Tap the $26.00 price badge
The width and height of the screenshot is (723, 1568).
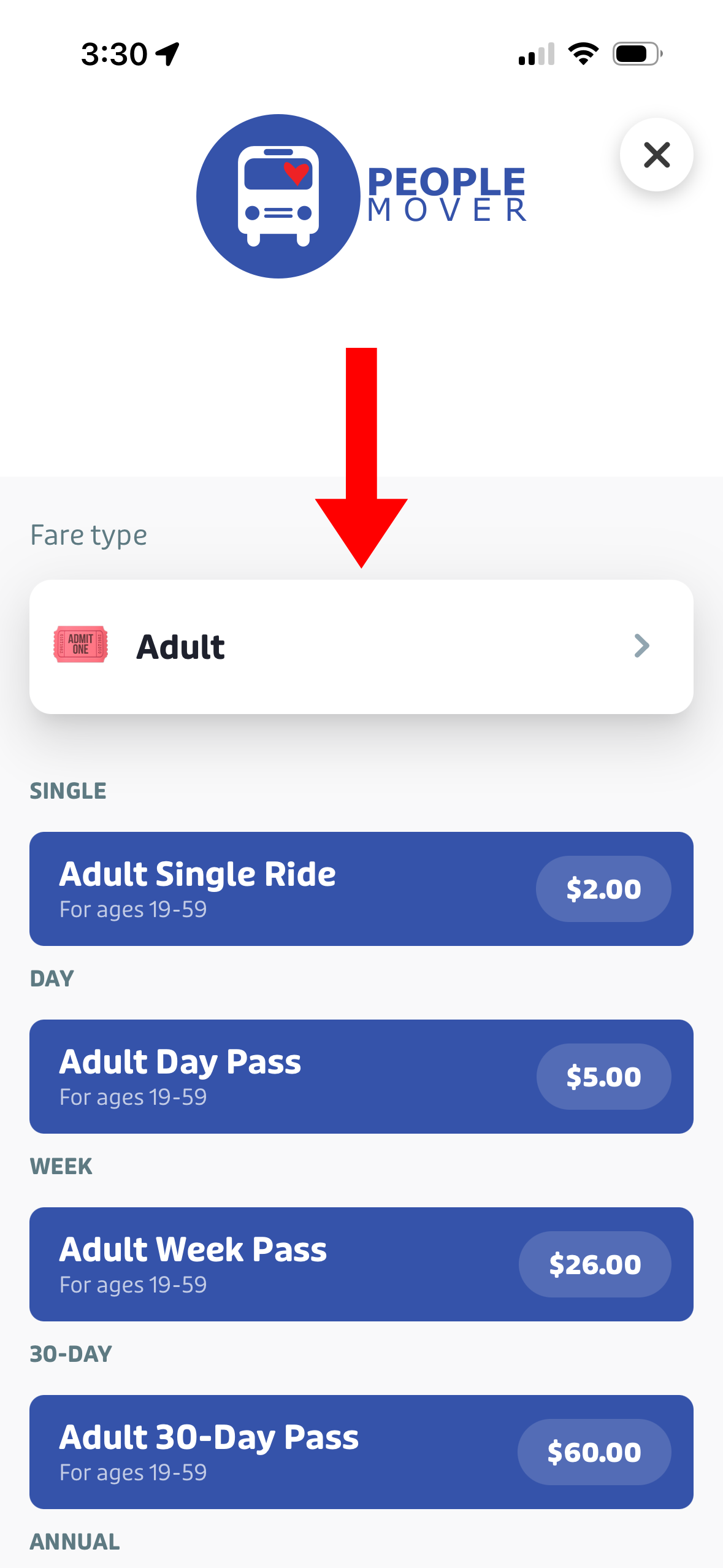click(x=595, y=1264)
